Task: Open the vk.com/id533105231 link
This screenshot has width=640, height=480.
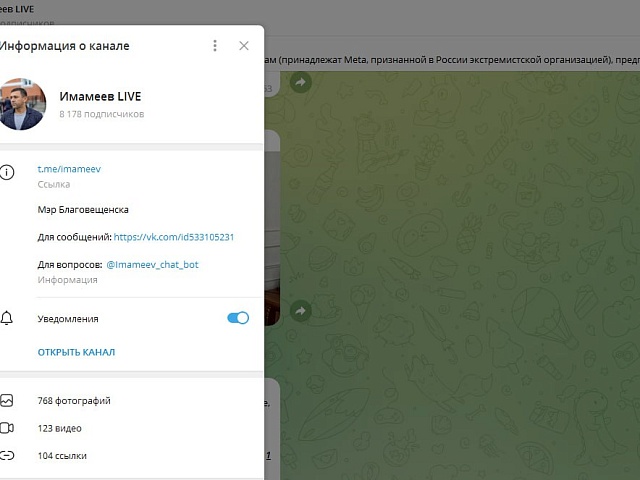Action: point(173,237)
